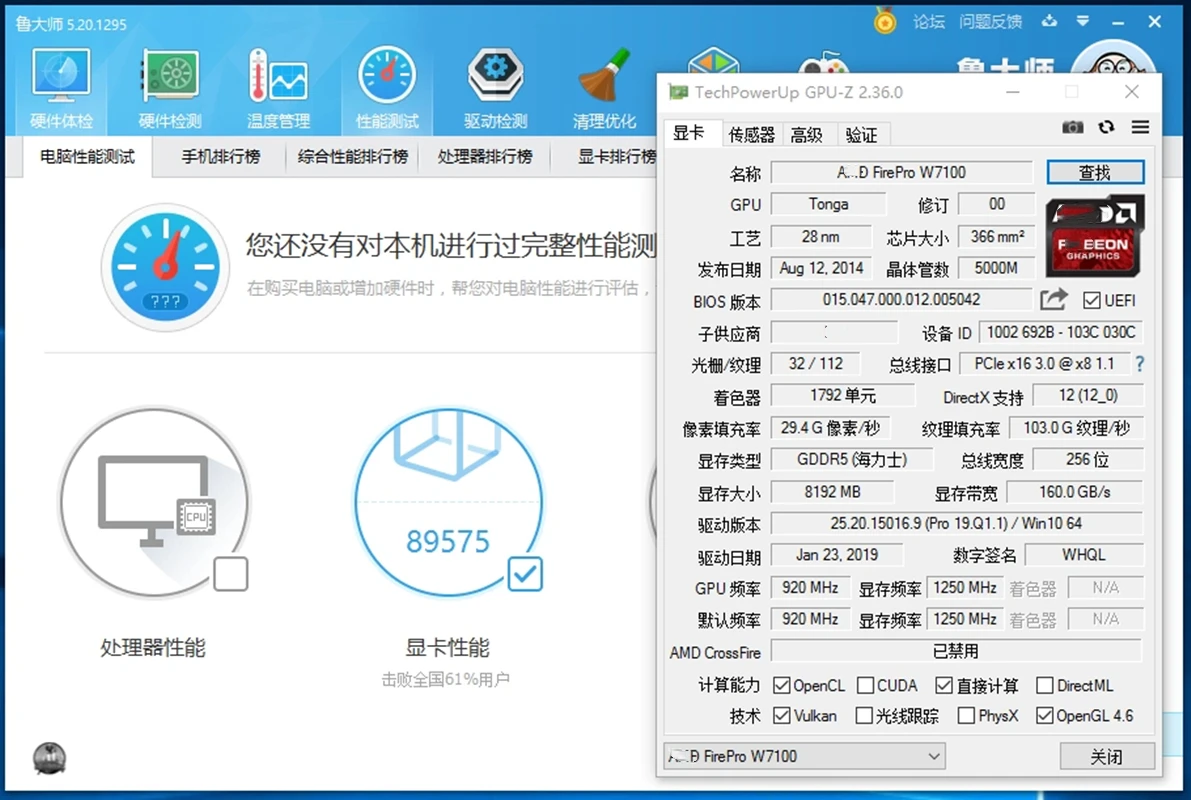Click the round avatar icon at bottom left

[x=49, y=757]
